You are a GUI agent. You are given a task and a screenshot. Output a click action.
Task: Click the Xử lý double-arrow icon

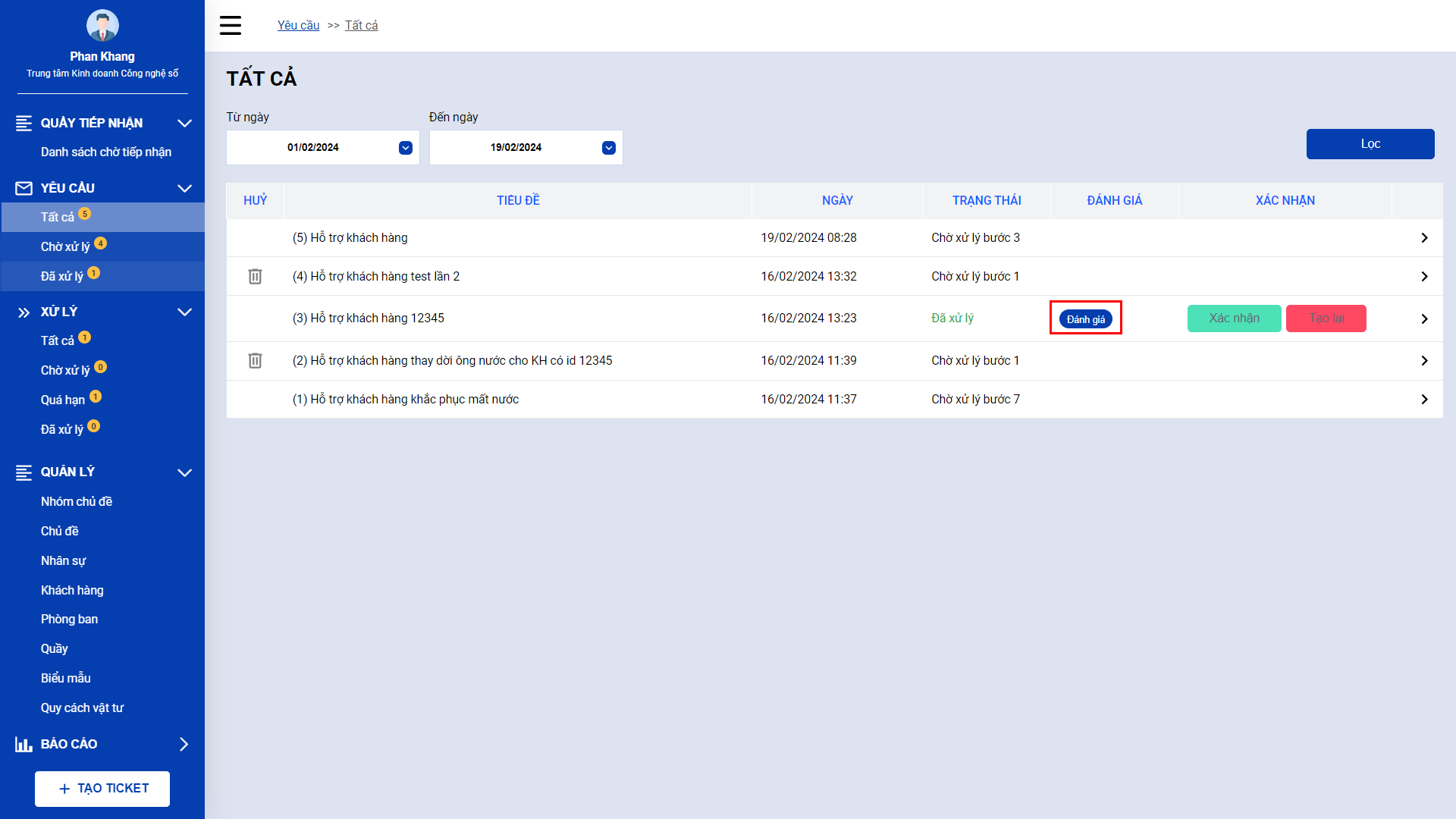click(24, 312)
